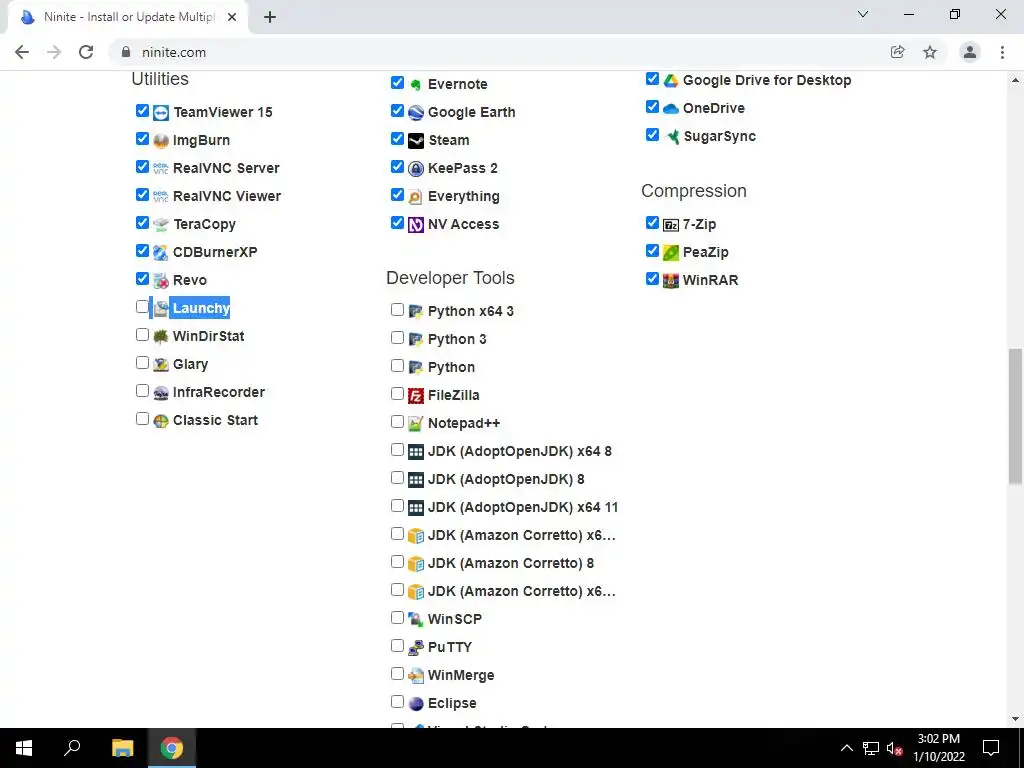Click the WinRAR books icon

(671, 281)
